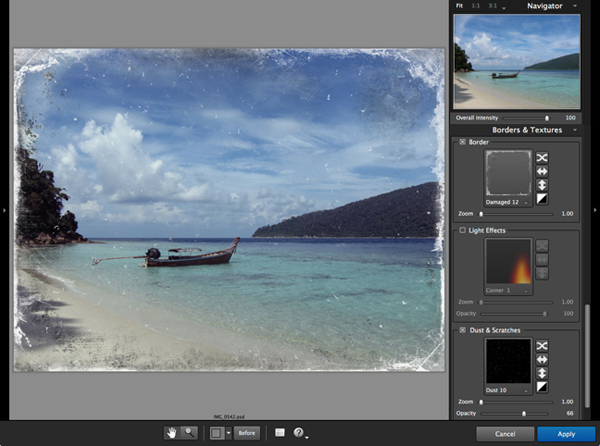Select the Hand pan tool
The height and width of the screenshot is (446, 600).
pyautogui.click(x=172, y=432)
